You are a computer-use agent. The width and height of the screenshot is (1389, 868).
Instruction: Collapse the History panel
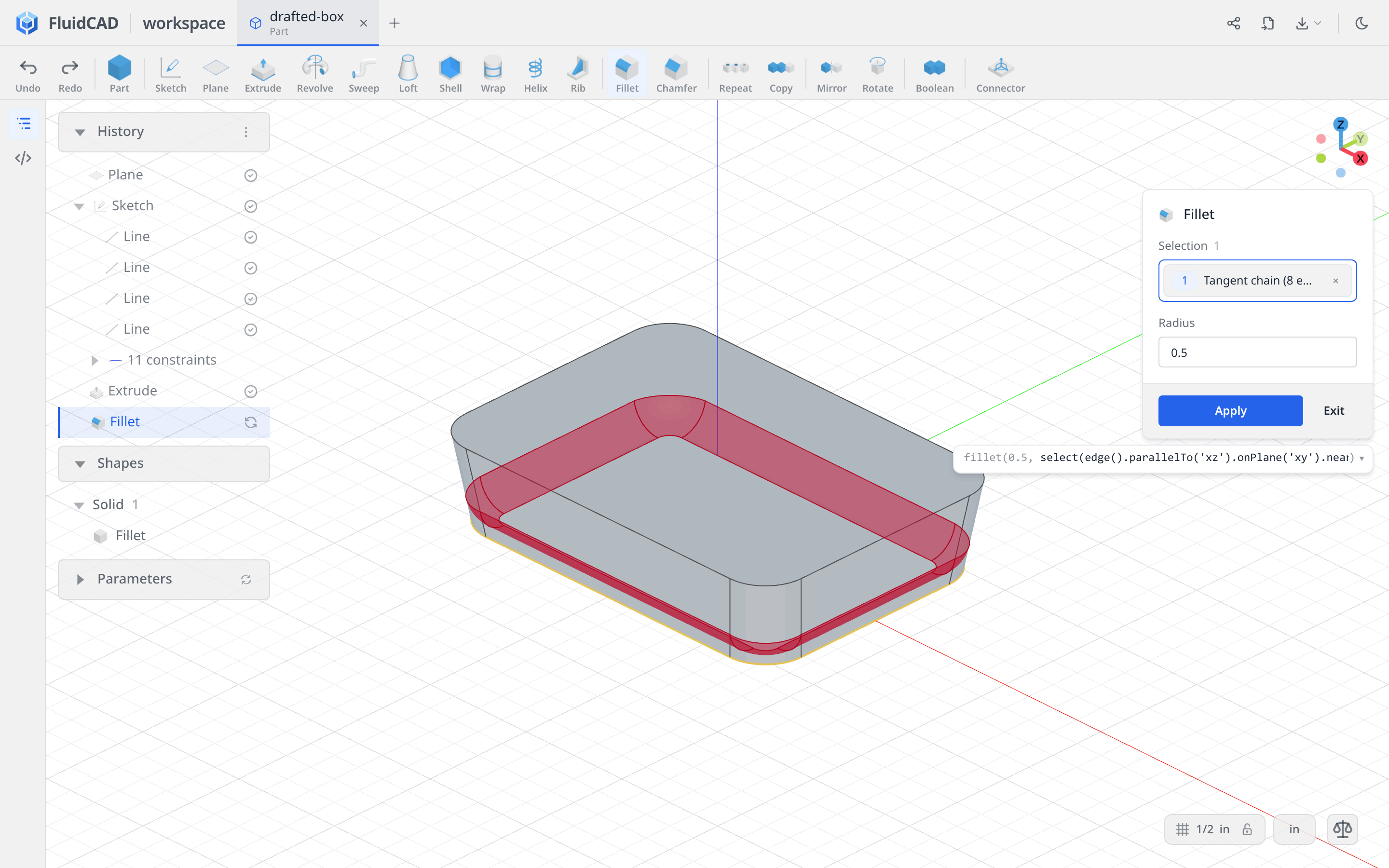(80, 132)
